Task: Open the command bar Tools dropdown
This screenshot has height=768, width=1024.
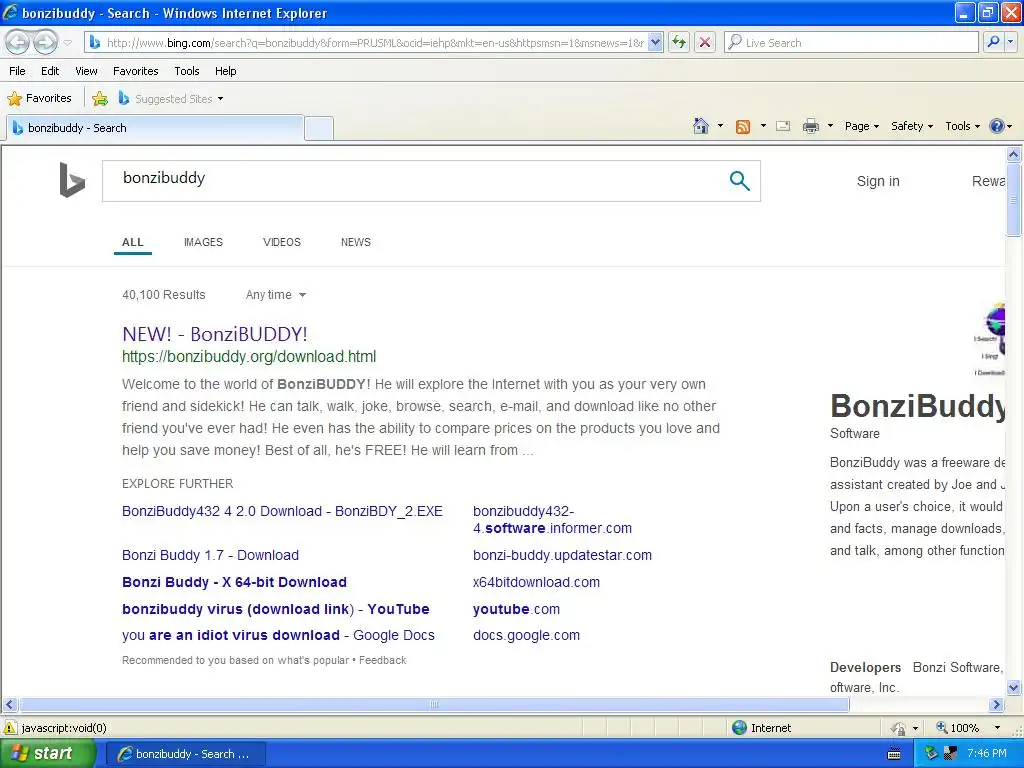Action: click(x=963, y=126)
